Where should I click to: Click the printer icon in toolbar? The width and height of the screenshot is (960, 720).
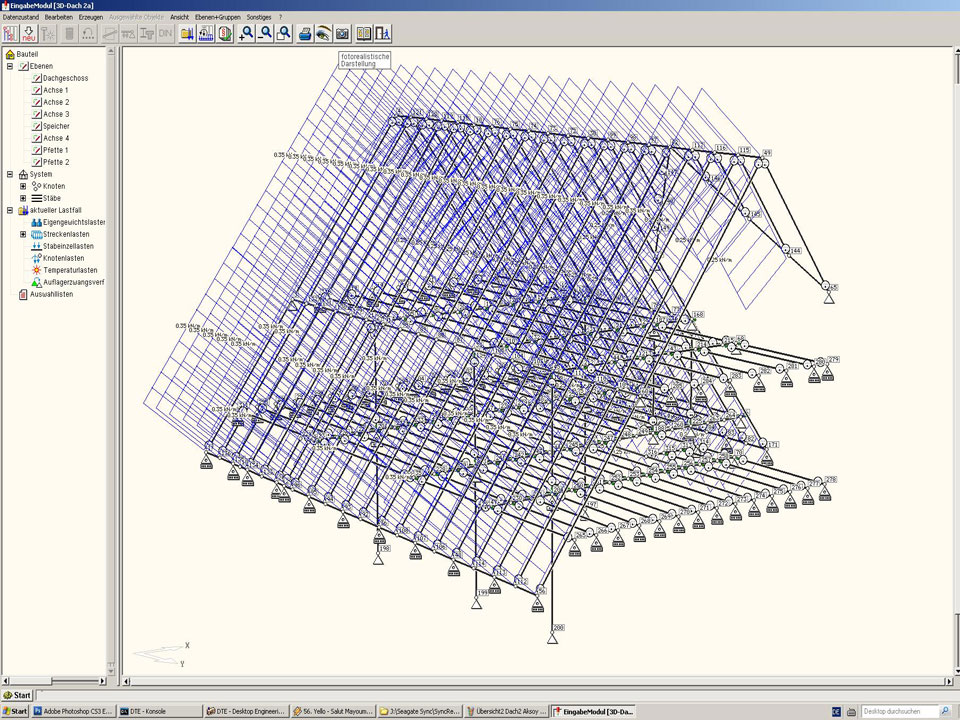305,33
